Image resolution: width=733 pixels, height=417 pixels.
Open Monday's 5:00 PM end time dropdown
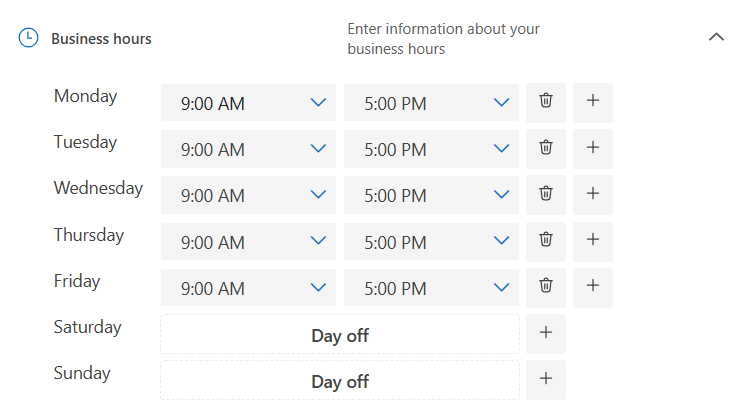tap(431, 103)
